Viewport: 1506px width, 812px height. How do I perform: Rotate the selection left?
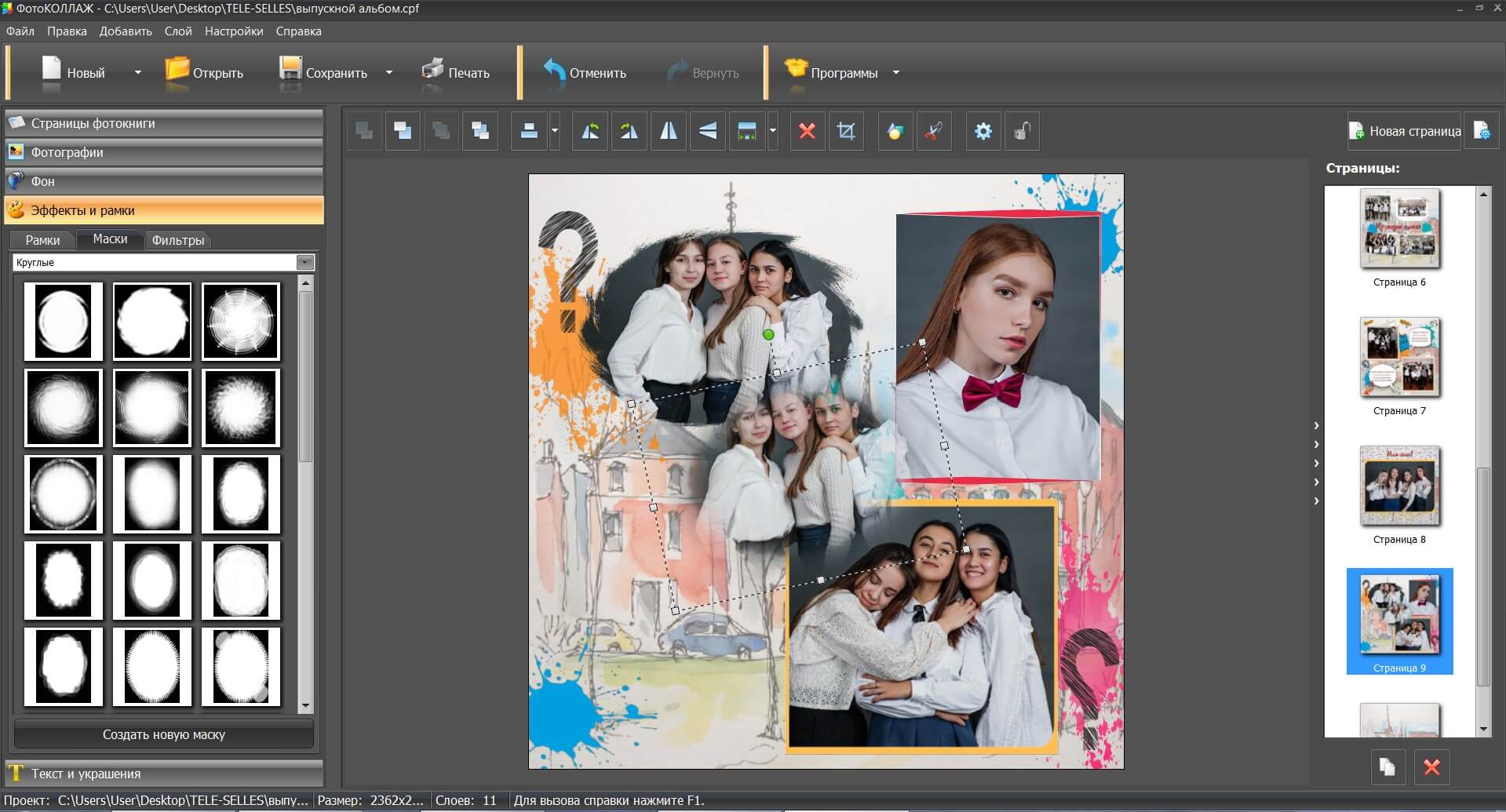[590, 131]
